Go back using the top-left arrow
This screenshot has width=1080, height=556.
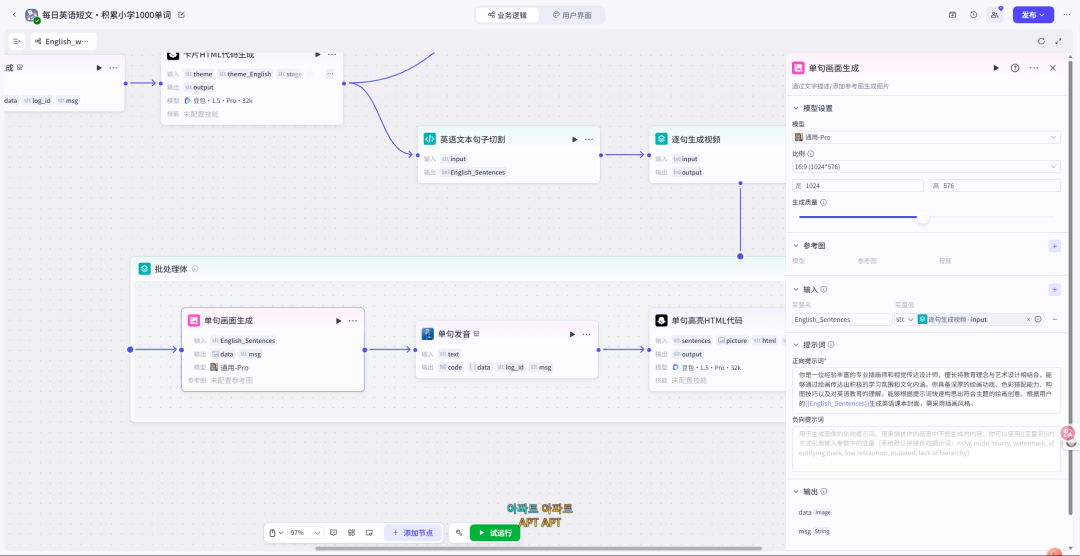(x=14, y=14)
